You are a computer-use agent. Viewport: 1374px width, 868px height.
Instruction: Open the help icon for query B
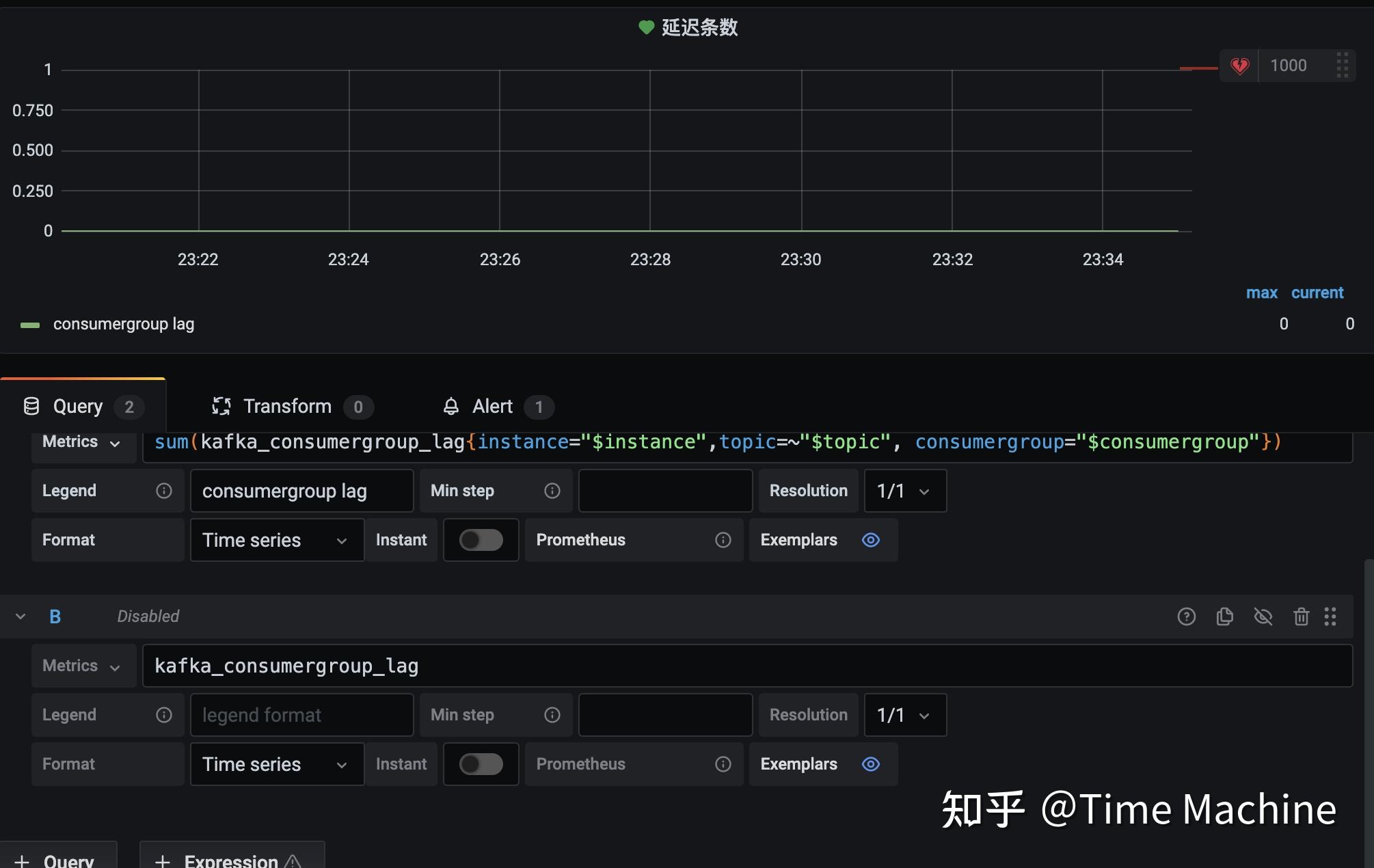[1187, 616]
